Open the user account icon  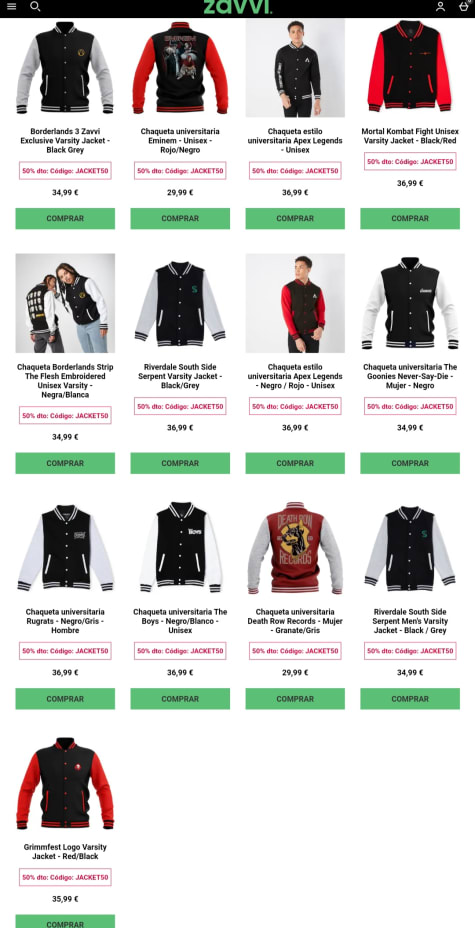pyautogui.click(x=440, y=7)
